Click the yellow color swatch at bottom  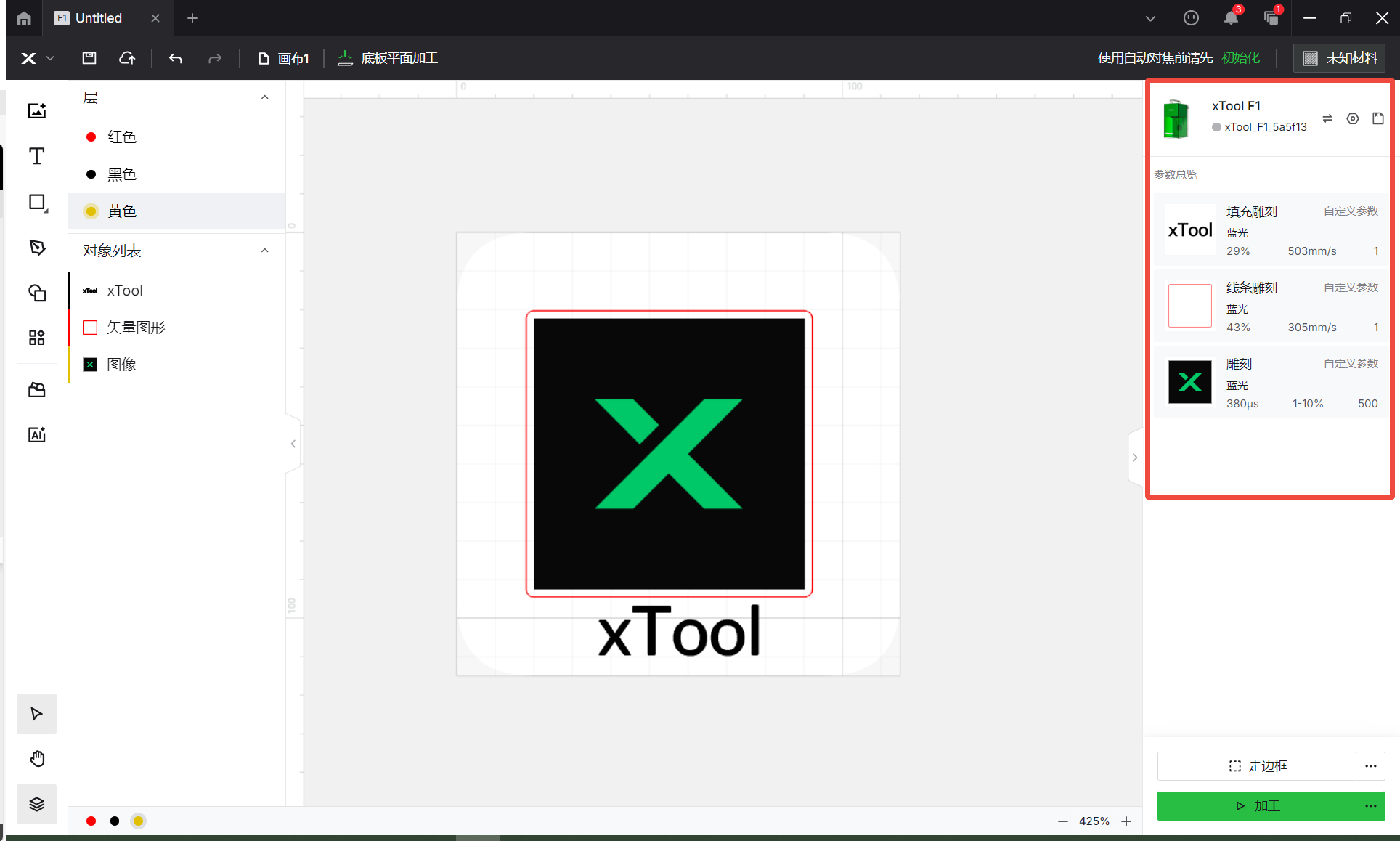click(138, 821)
